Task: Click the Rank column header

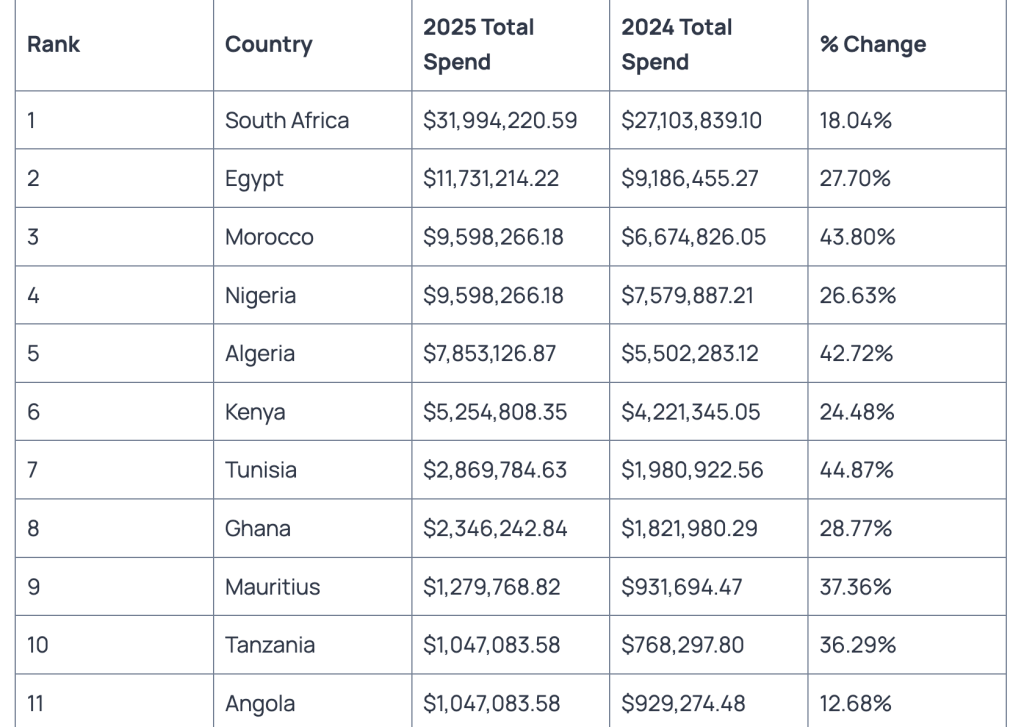Action: pyautogui.click(x=54, y=45)
